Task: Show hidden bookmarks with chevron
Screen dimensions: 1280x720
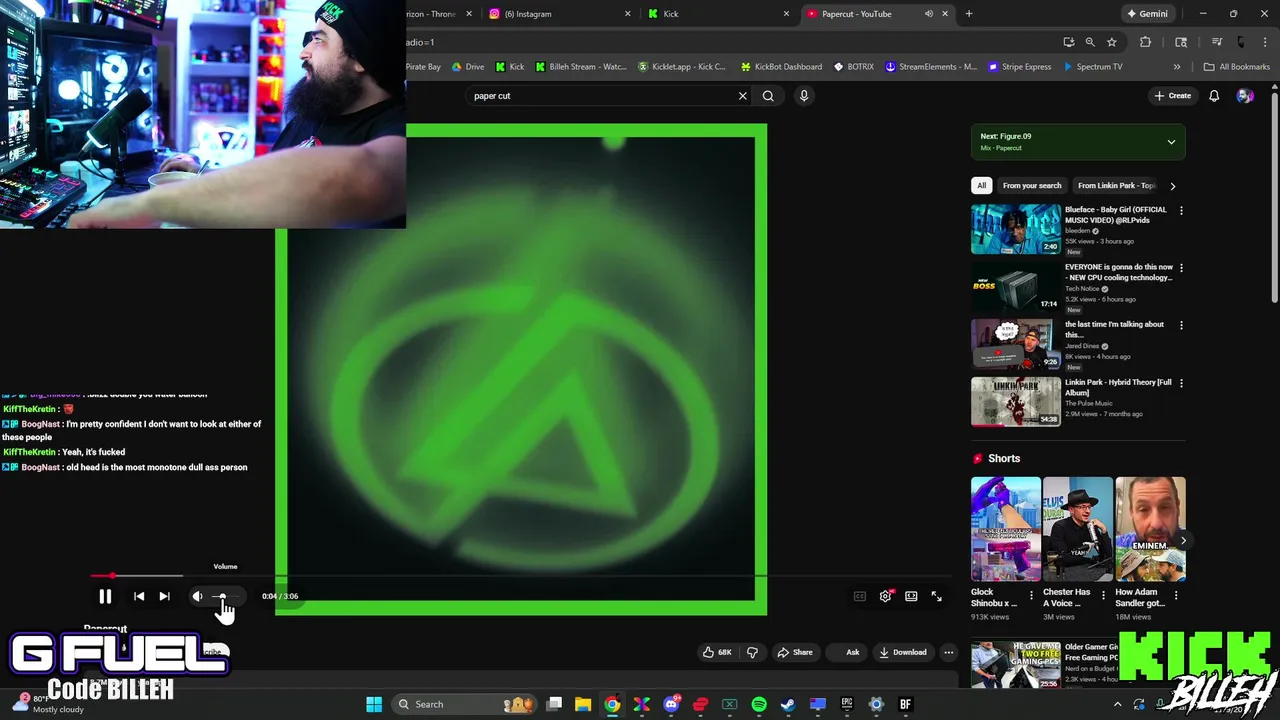Action: pos(1176,67)
